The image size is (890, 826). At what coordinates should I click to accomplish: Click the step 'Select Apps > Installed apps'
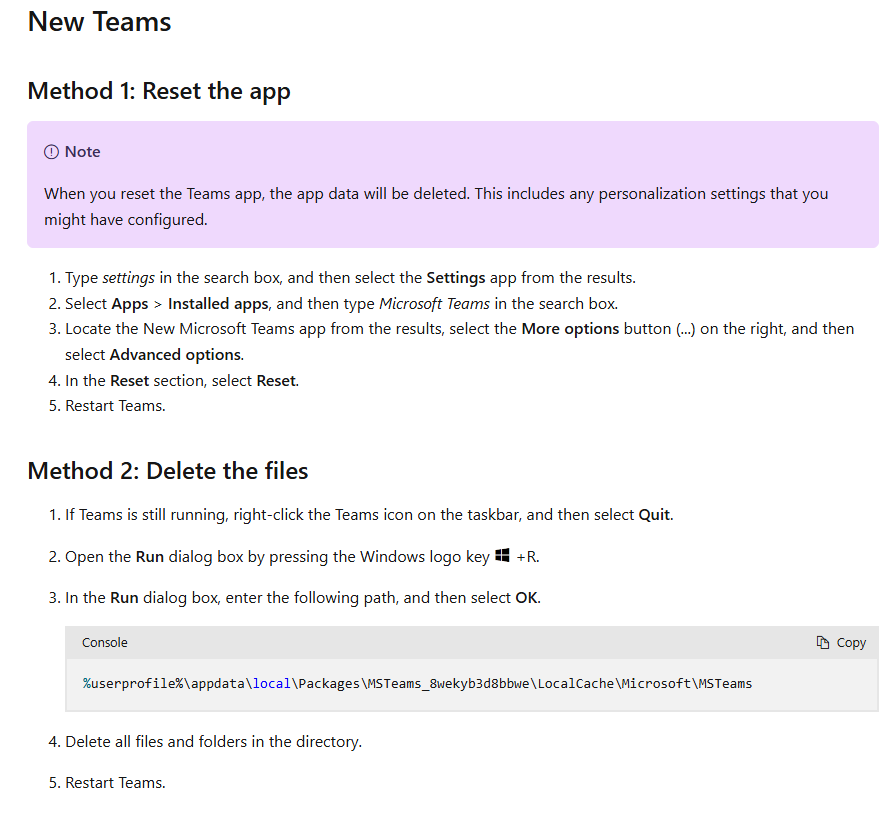(342, 304)
